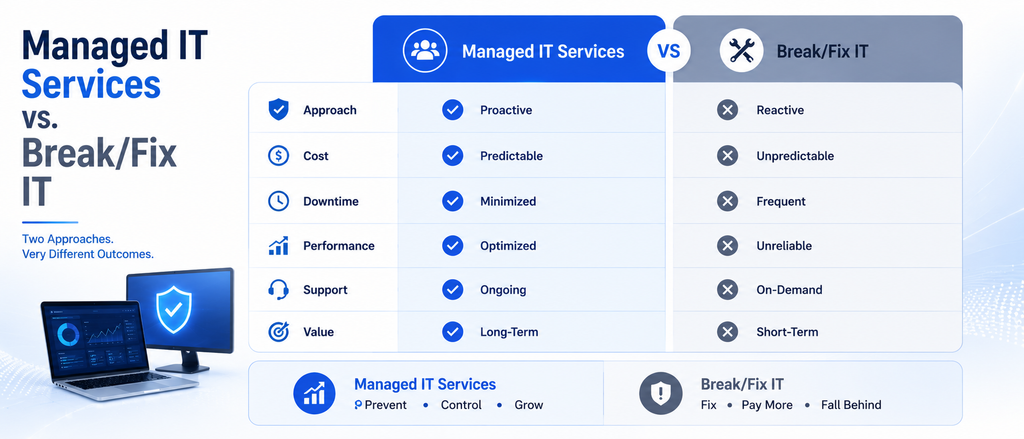Click the word Long-Term
Viewport: 1024px width, 439px height.
click(509, 333)
